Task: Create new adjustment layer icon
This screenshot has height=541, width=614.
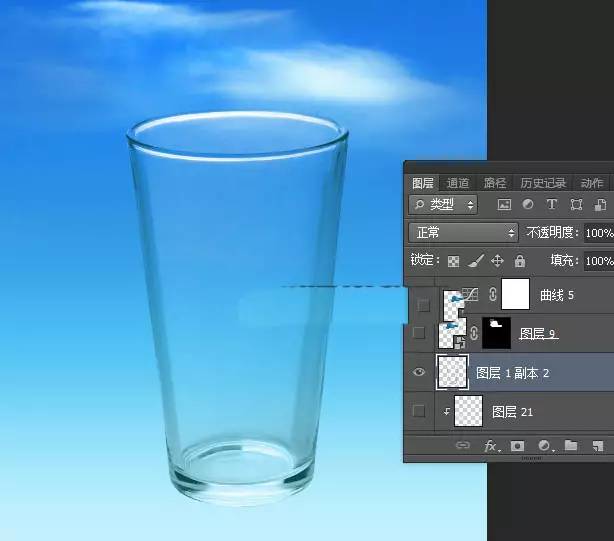Action: 545,446
